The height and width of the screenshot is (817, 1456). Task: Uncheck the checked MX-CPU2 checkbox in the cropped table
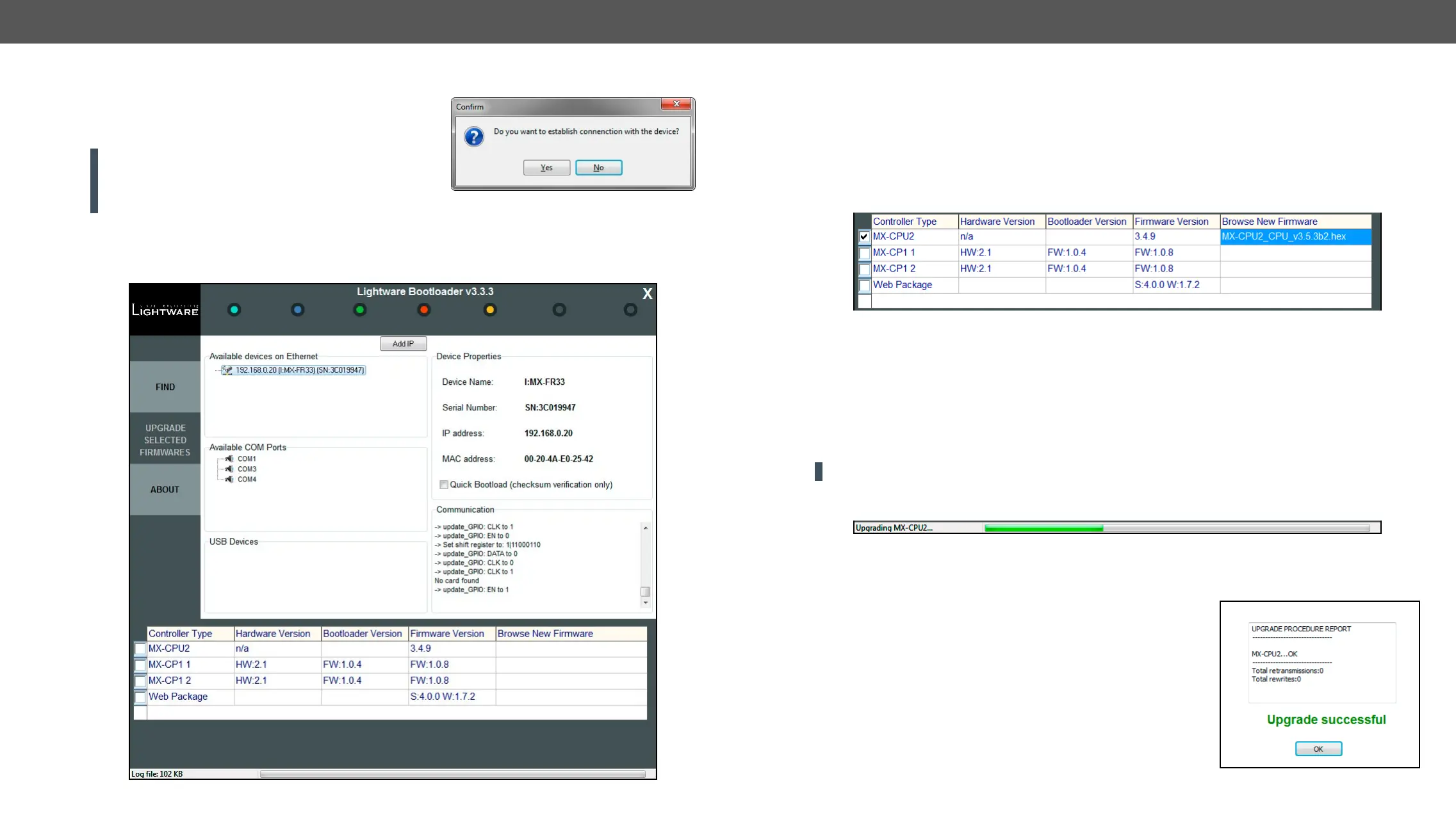[x=864, y=237]
